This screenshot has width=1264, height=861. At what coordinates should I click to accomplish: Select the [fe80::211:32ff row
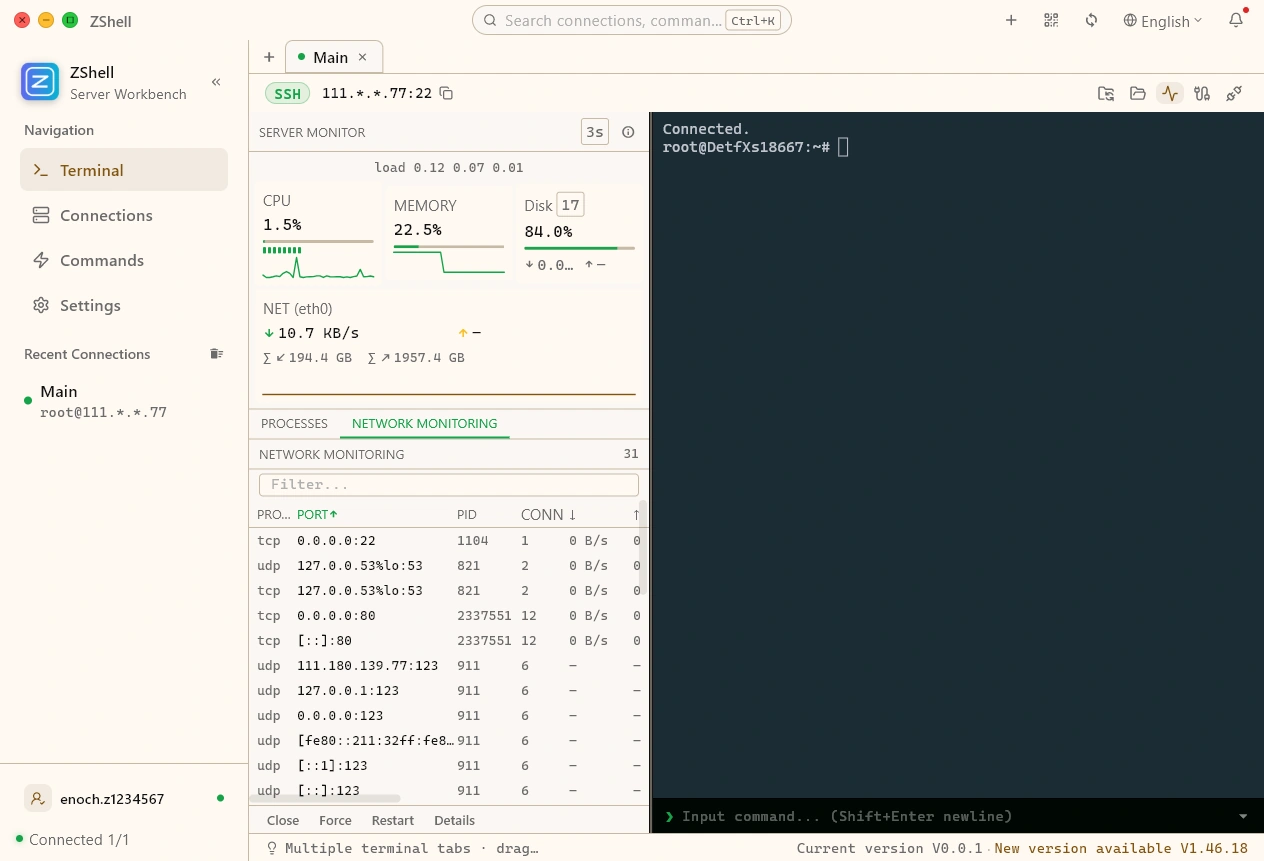tap(445, 741)
